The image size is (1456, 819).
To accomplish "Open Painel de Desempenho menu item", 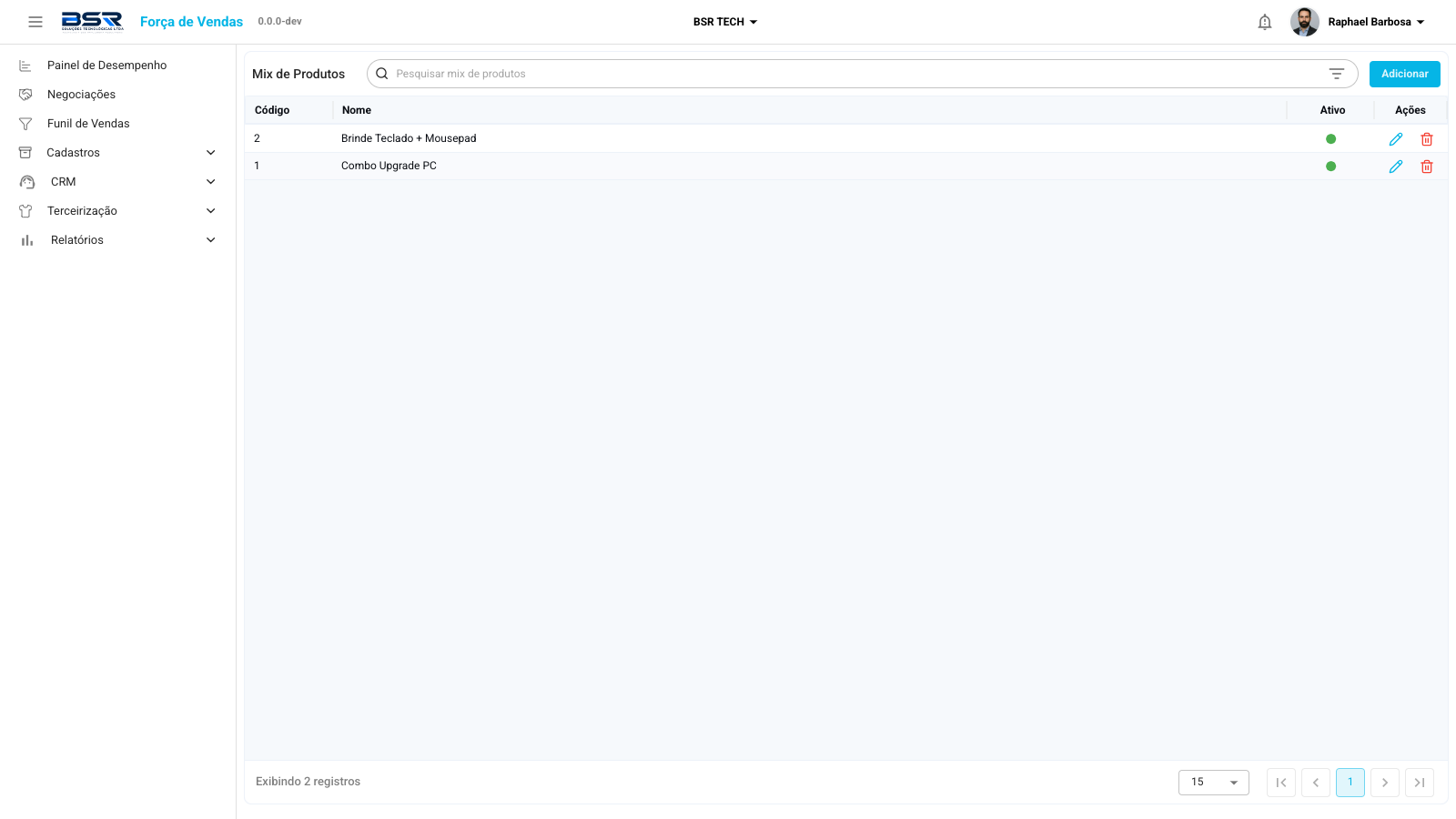I will (x=118, y=66).
